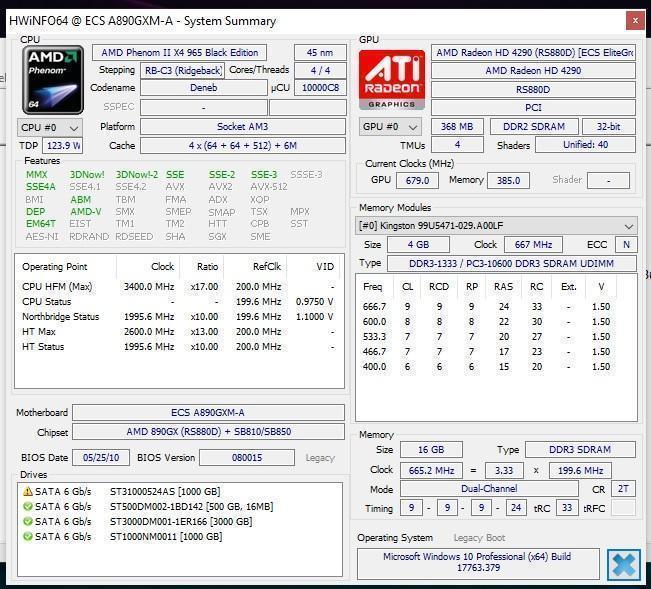651x589 pixels.
Task: Click the DDR2 SDRAM video memory type field
Action: [x=534, y=127]
